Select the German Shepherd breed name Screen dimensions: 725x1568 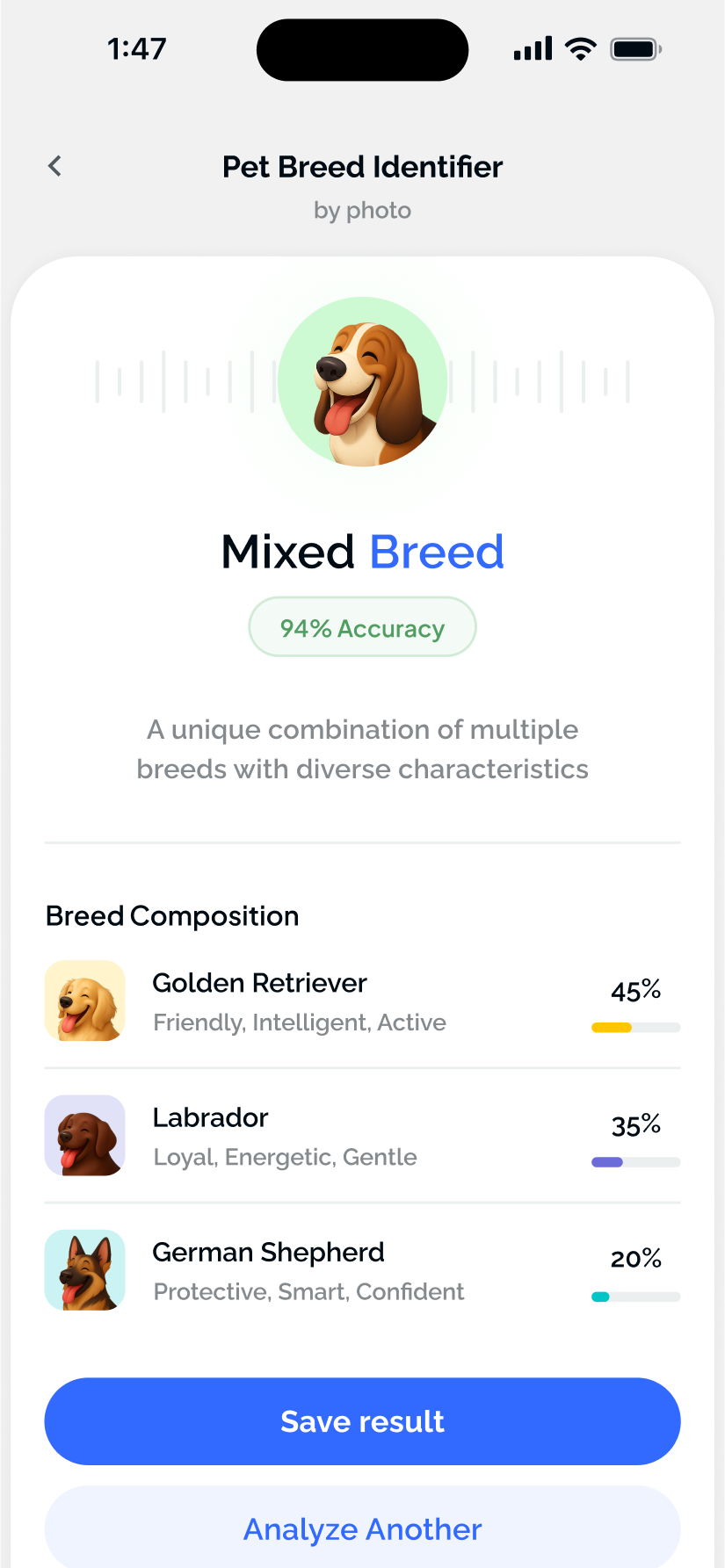click(268, 1252)
